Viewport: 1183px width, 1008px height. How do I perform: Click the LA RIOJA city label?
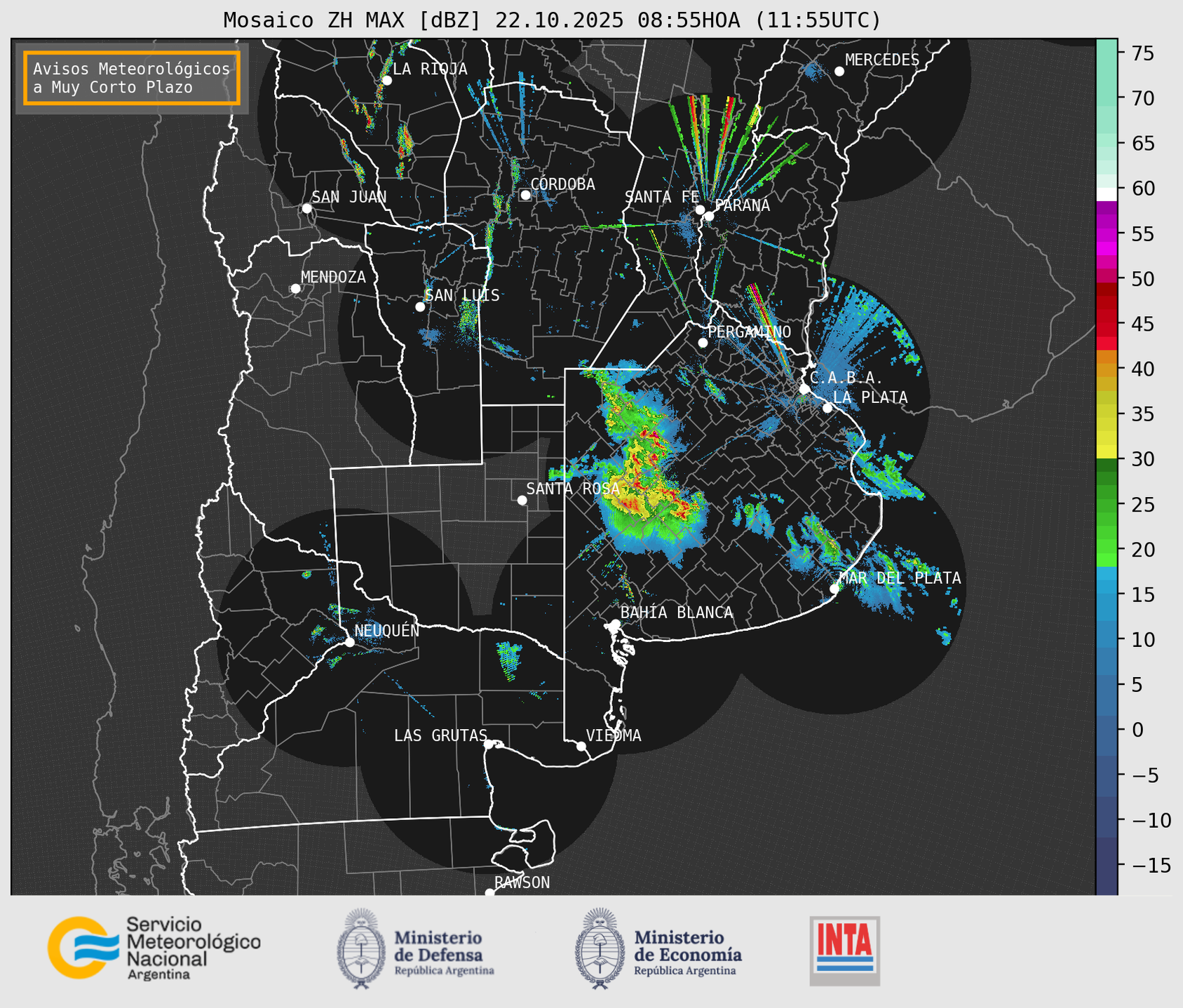point(430,69)
